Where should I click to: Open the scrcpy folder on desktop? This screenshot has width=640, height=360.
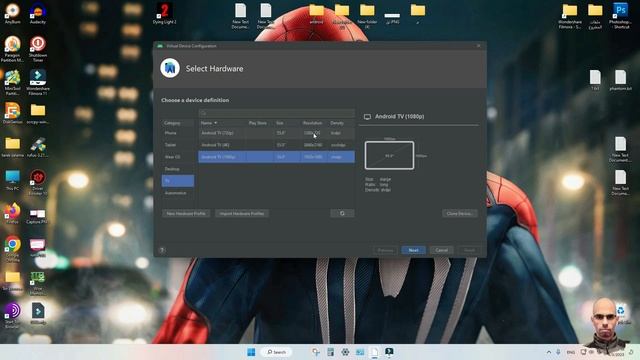tap(38, 113)
